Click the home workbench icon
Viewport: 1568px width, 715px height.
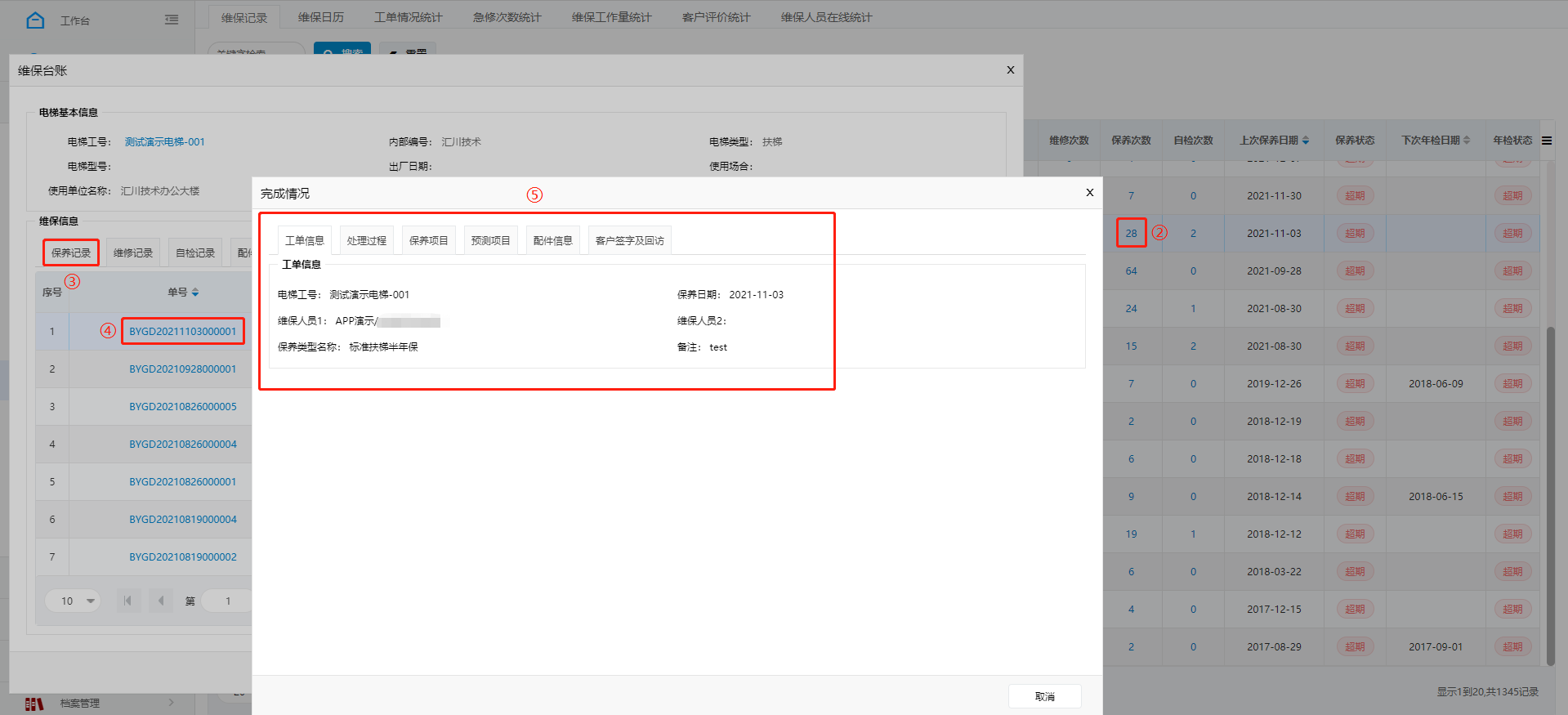tap(35, 20)
